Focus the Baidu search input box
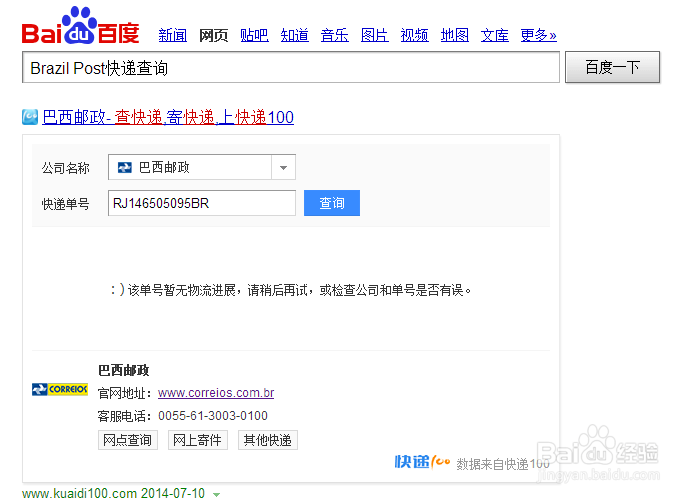The image size is (700, 500). coord(291,67)
